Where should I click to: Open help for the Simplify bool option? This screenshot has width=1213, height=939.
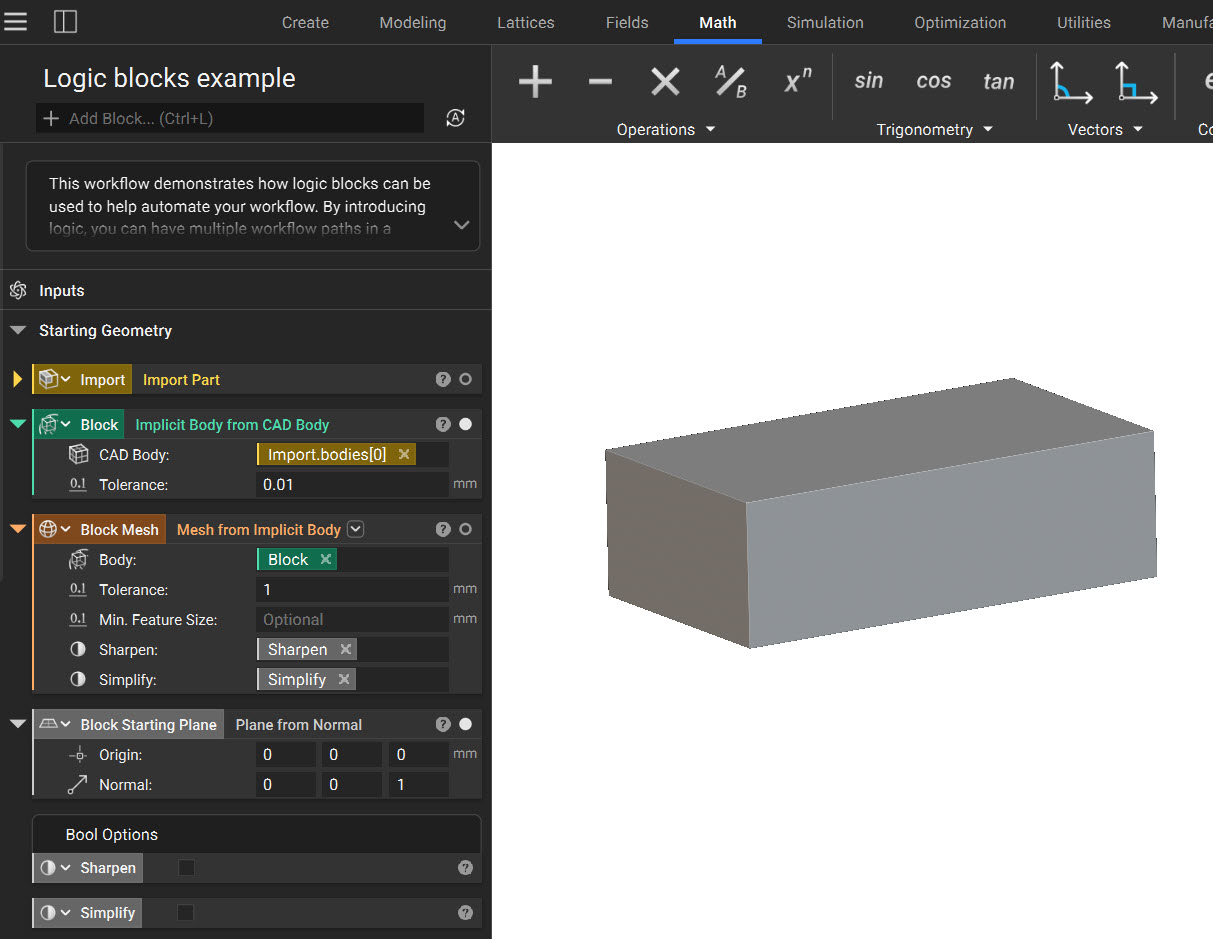tap(465, 913)
